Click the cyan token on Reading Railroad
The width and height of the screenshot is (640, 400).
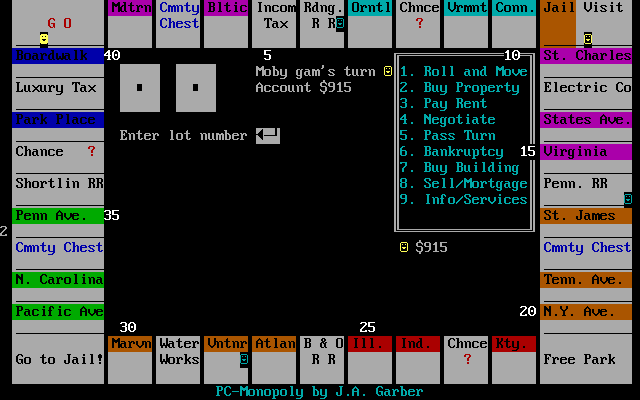pos(340,24)
